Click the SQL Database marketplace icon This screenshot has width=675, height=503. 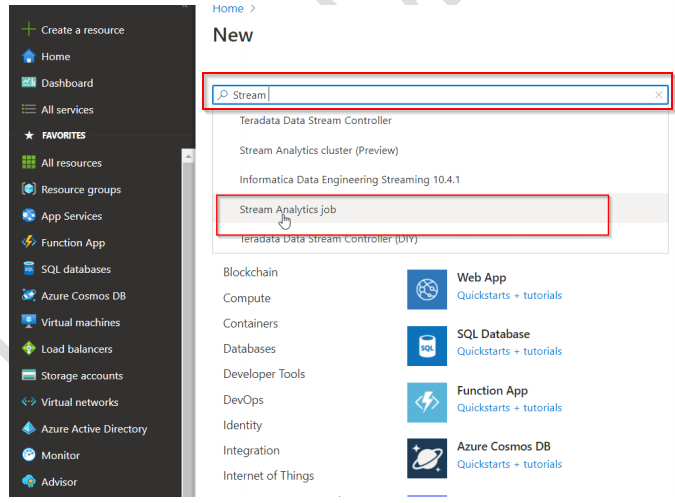[427, 346]
